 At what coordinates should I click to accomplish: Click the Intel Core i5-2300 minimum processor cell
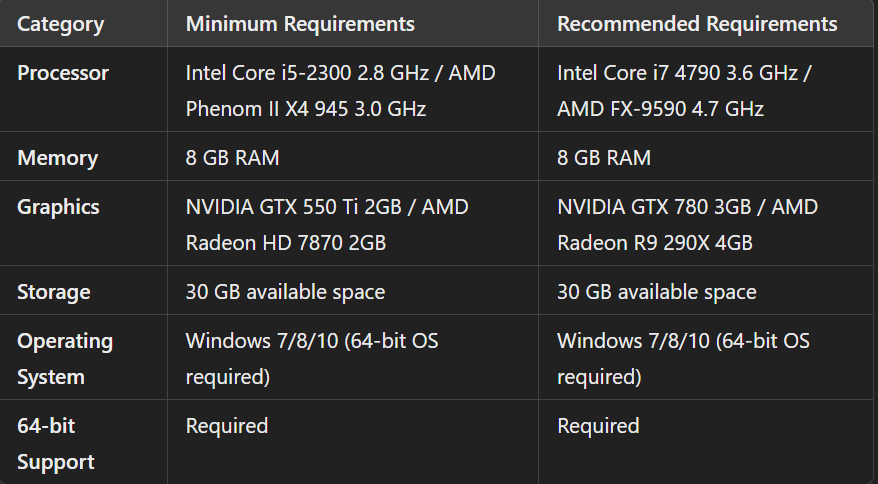click(340, 90)
